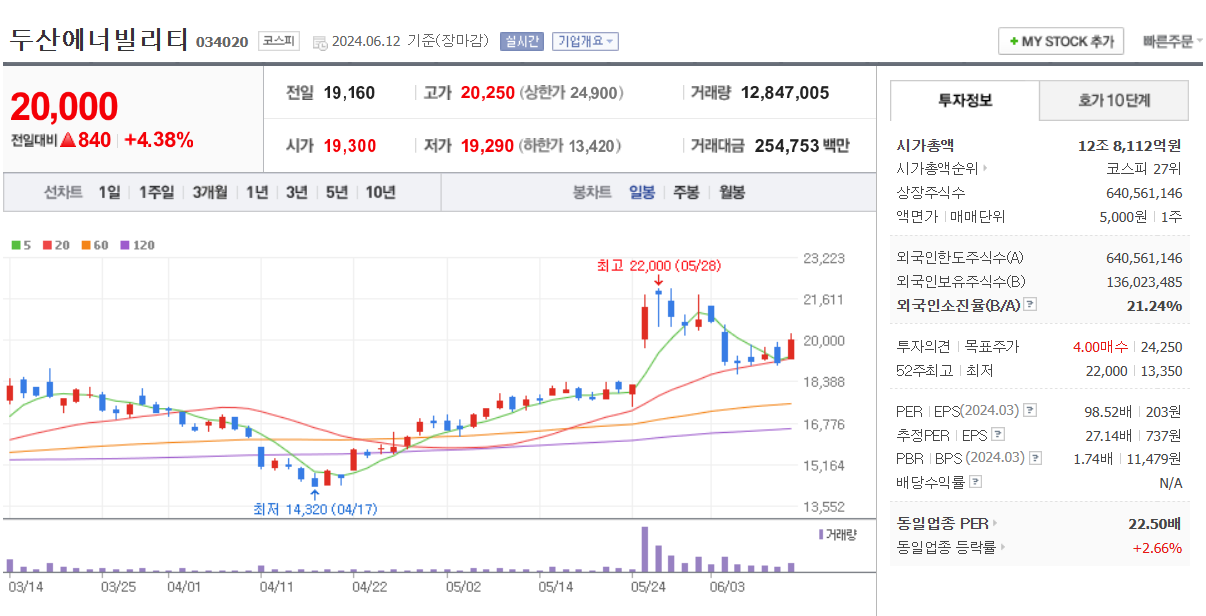Select the 5년 line chart period
Viewport: 1206px width, 616px height.
337,192
